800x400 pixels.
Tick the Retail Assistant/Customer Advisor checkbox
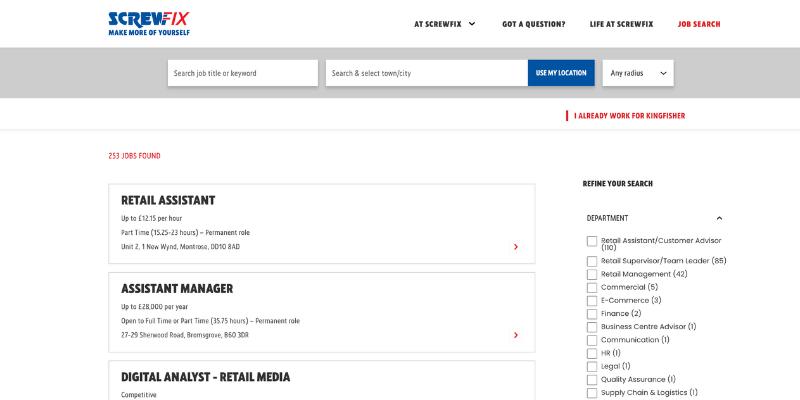[x=592, y=241]
